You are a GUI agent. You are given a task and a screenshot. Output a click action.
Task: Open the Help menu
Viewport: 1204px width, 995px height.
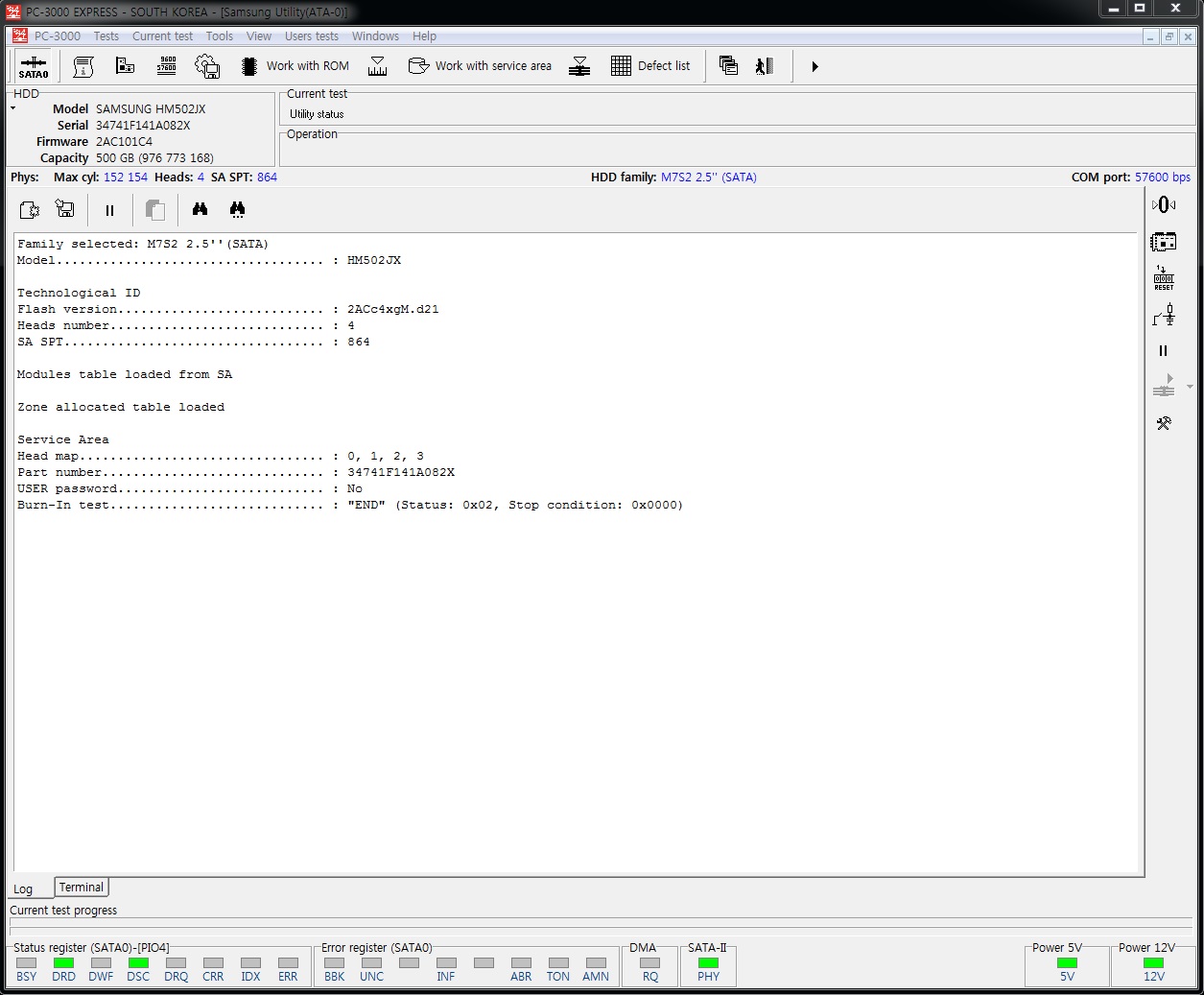[424, 36]
